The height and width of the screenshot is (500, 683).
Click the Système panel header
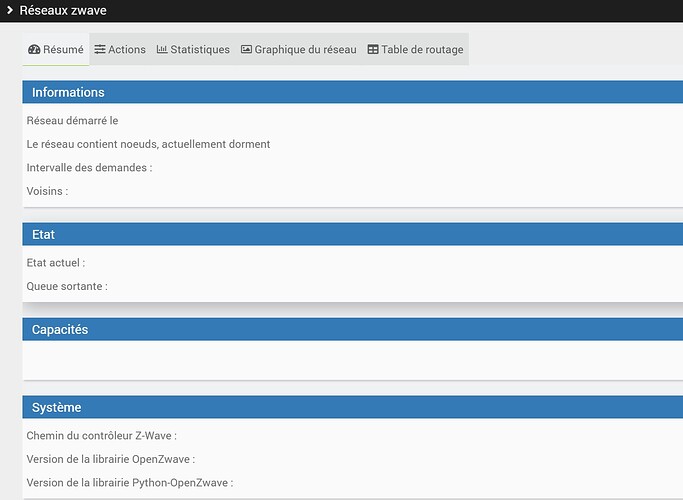pos(353,407)
